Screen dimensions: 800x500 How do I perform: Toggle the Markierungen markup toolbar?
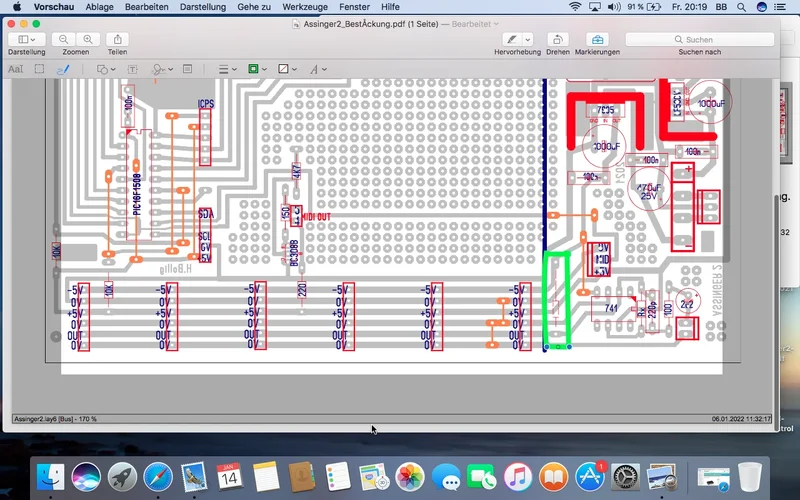click(x=597, y=38)
